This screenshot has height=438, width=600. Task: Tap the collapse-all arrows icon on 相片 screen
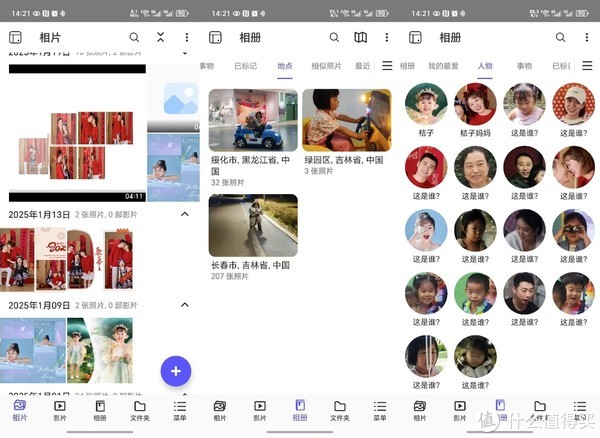pyautogui.click(x=161, y=37)
